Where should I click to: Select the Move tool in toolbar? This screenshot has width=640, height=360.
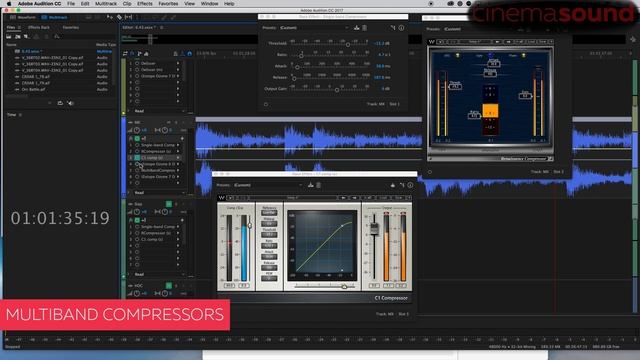(109, 17)
